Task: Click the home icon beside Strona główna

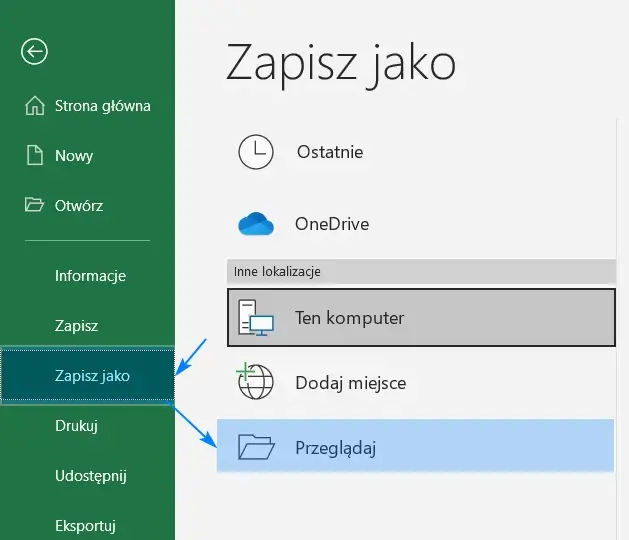Action: [35, 106]
